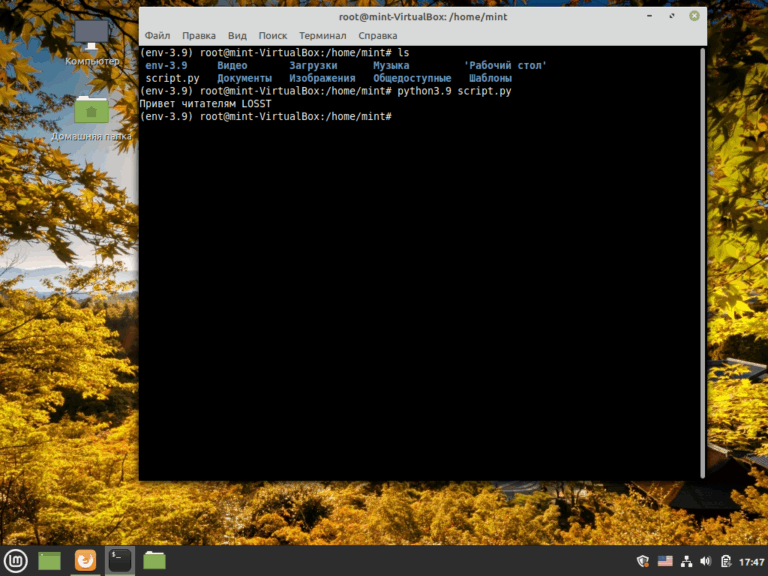Open the Файл menu
The height and width of the screenshot is (576, 768).
[157, 36]
